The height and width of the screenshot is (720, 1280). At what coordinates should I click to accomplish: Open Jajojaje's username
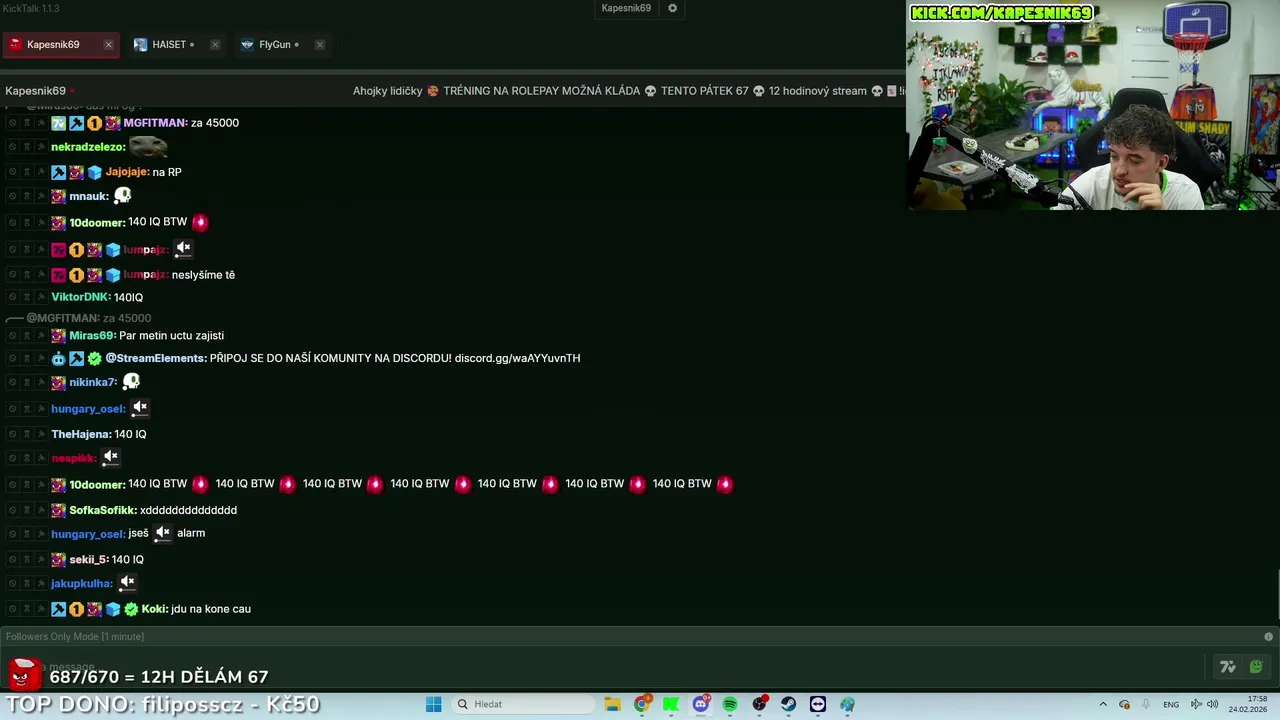pyautogui.click(x=127, y=172)
